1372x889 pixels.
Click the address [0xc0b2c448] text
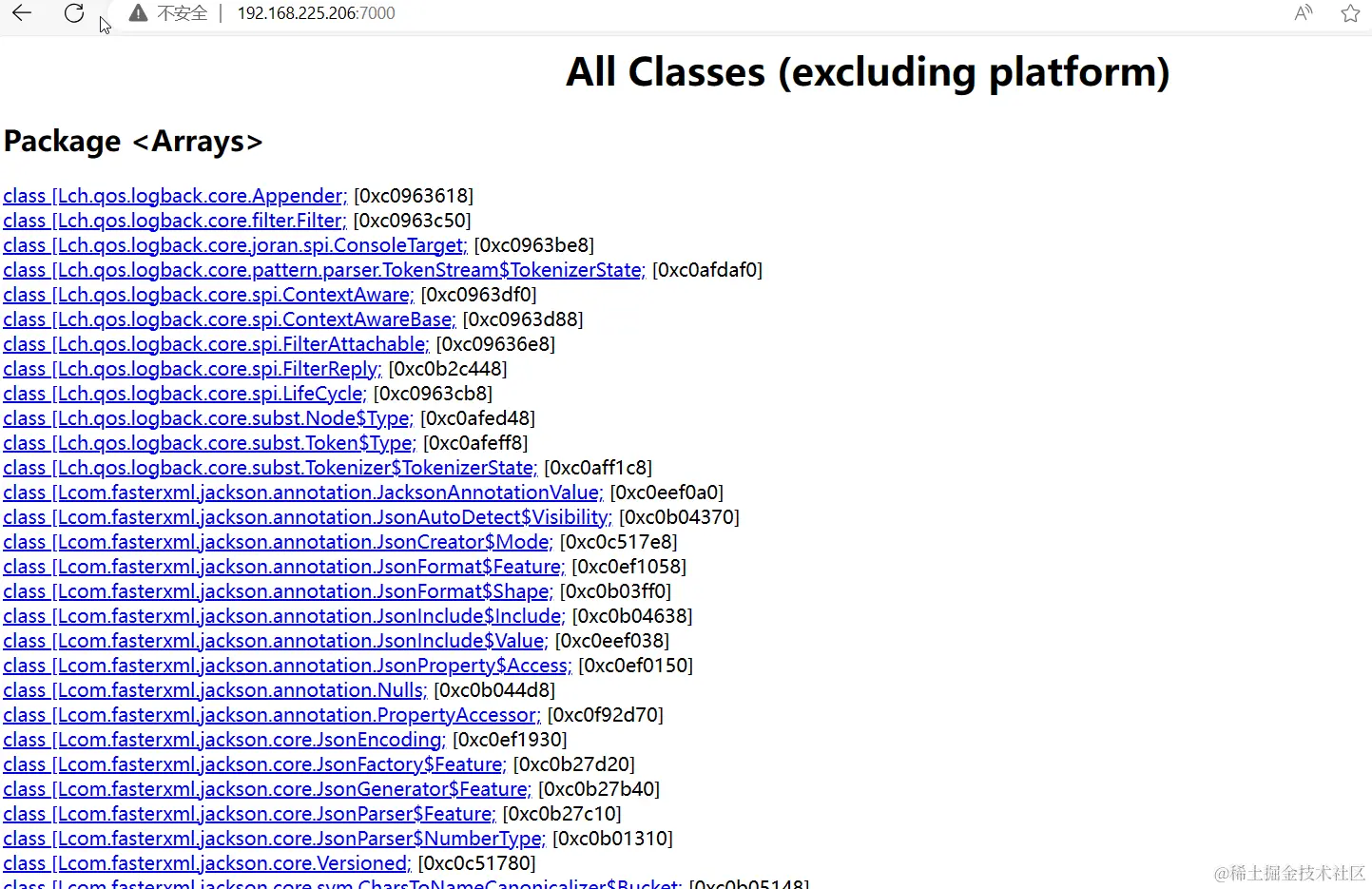[448, 369]
